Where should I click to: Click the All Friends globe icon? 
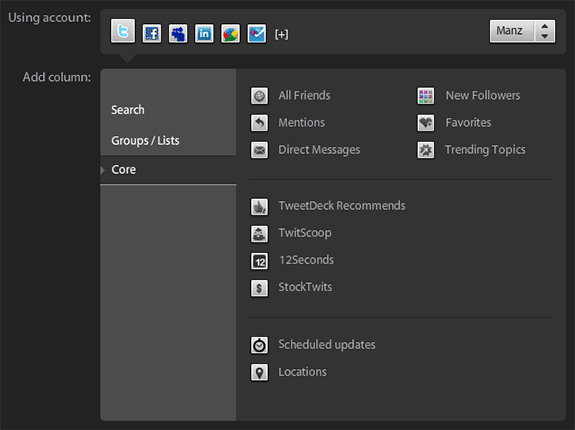click(x=259, y=96)
